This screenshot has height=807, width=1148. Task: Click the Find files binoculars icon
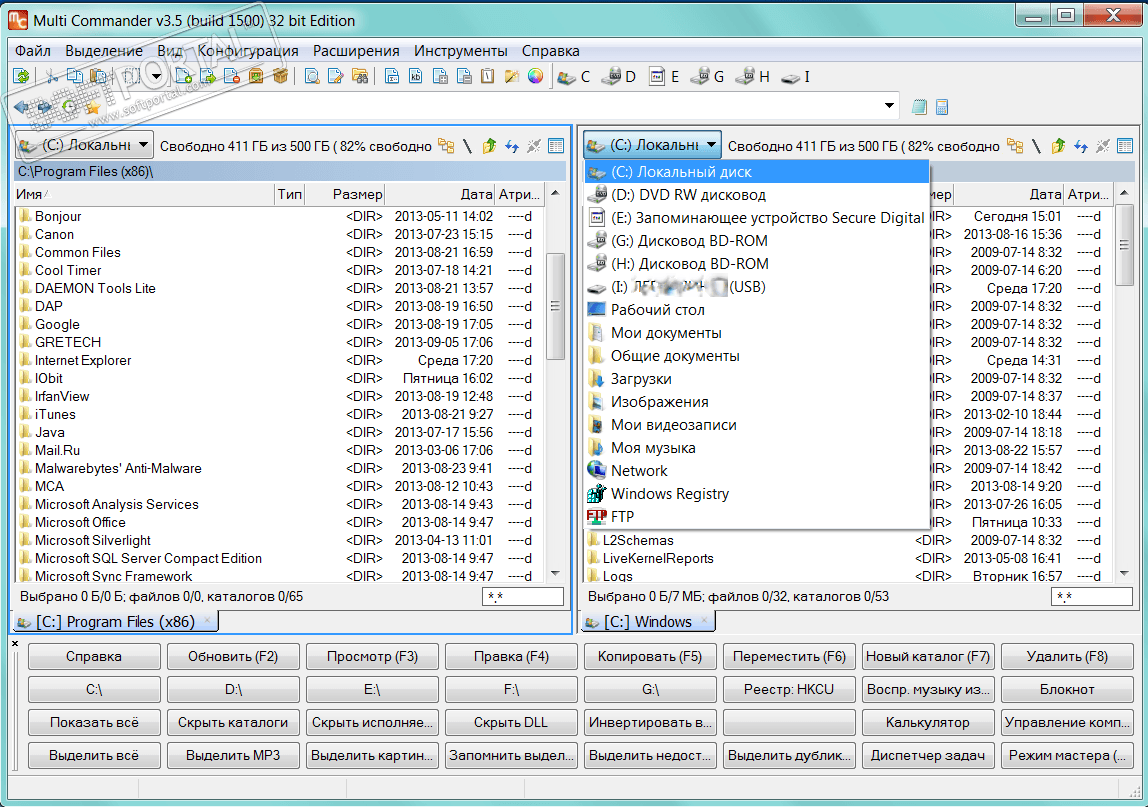click(359, 76)
